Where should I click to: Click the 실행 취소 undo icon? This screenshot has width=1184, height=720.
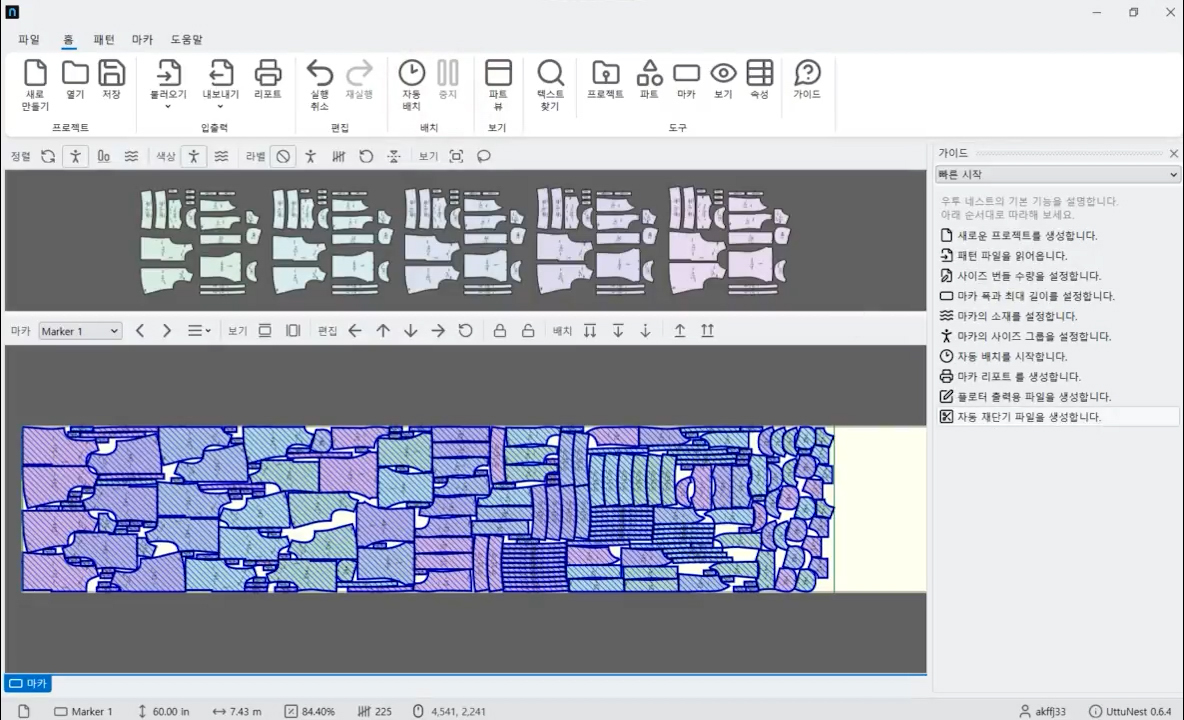pyautogui.click(x=319, y=73)
